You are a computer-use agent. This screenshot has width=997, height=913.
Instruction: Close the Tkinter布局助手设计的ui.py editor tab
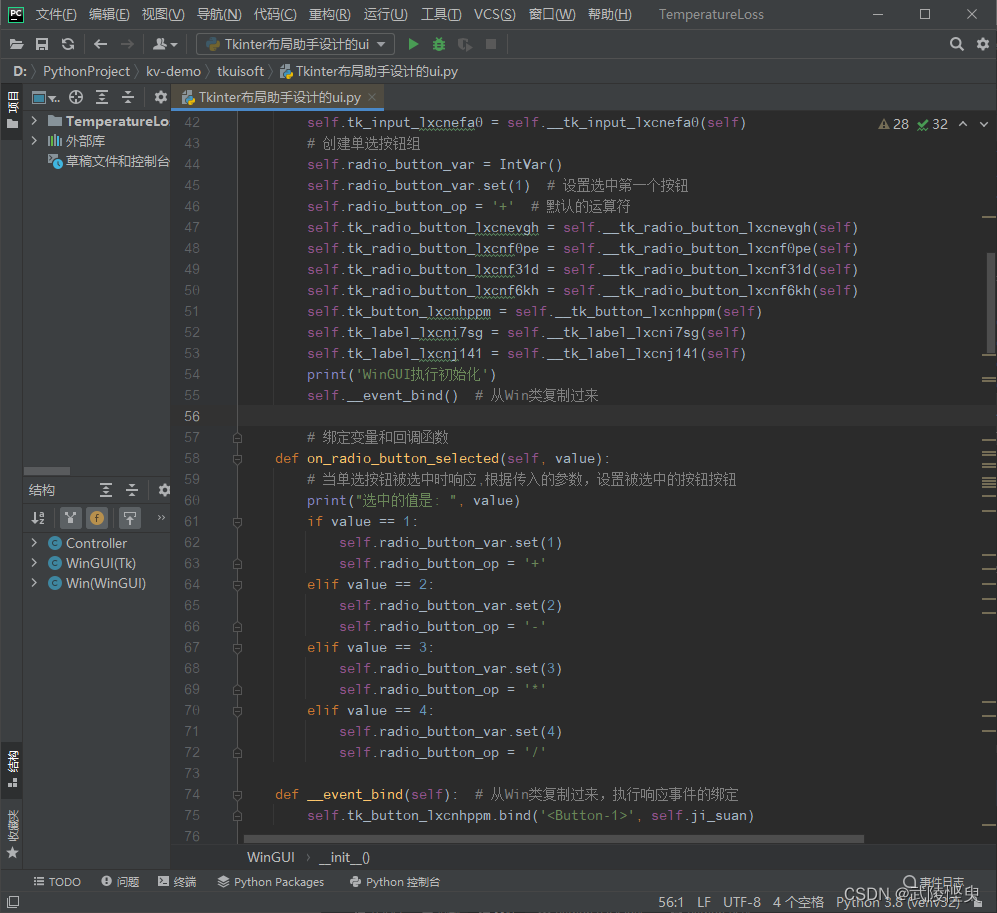(x=372, y=97)
